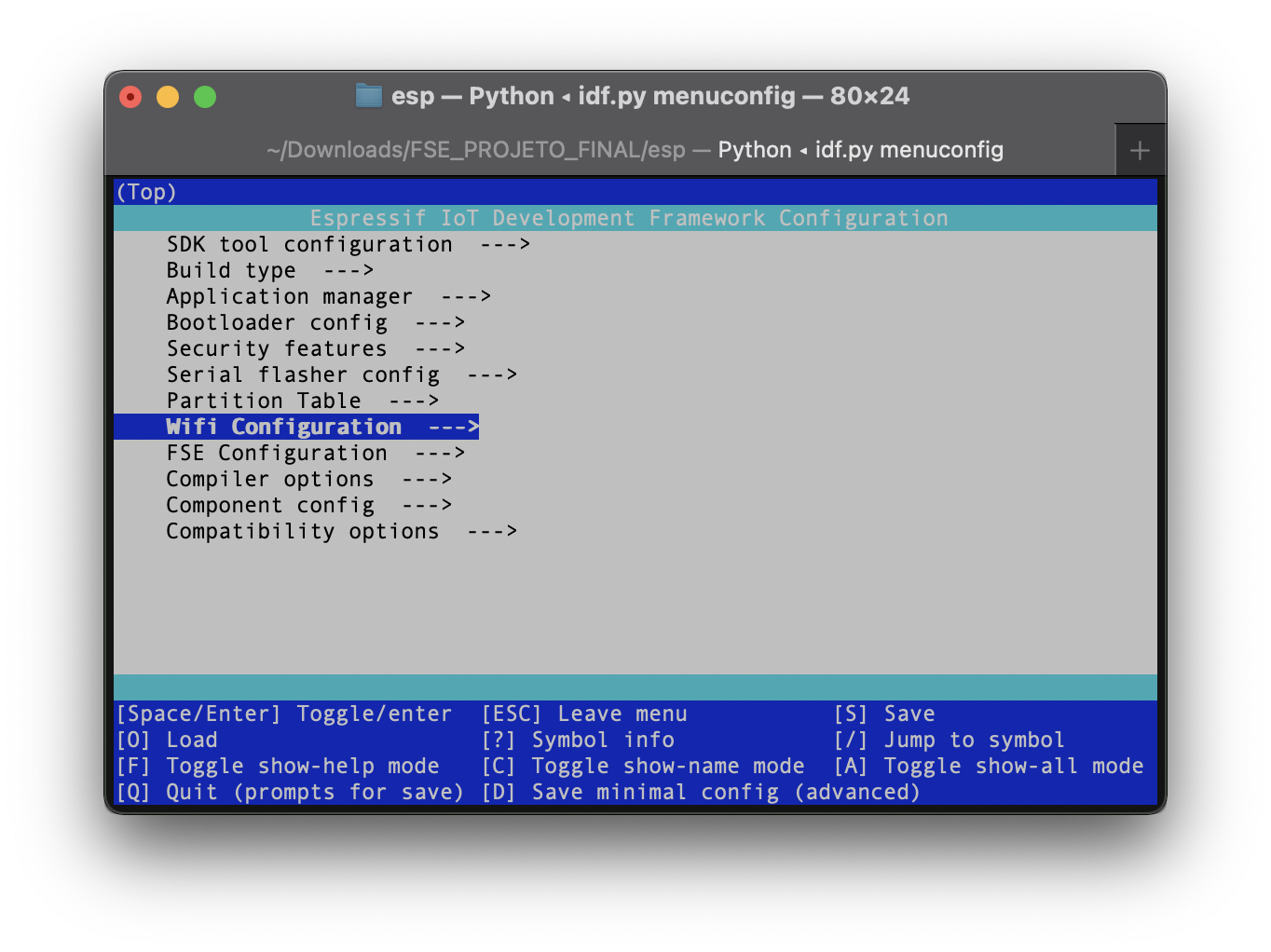The image size is (1271, 952).
Task: Click the arrow after Wifi Configuration
Action: click(x=454, y=427)
